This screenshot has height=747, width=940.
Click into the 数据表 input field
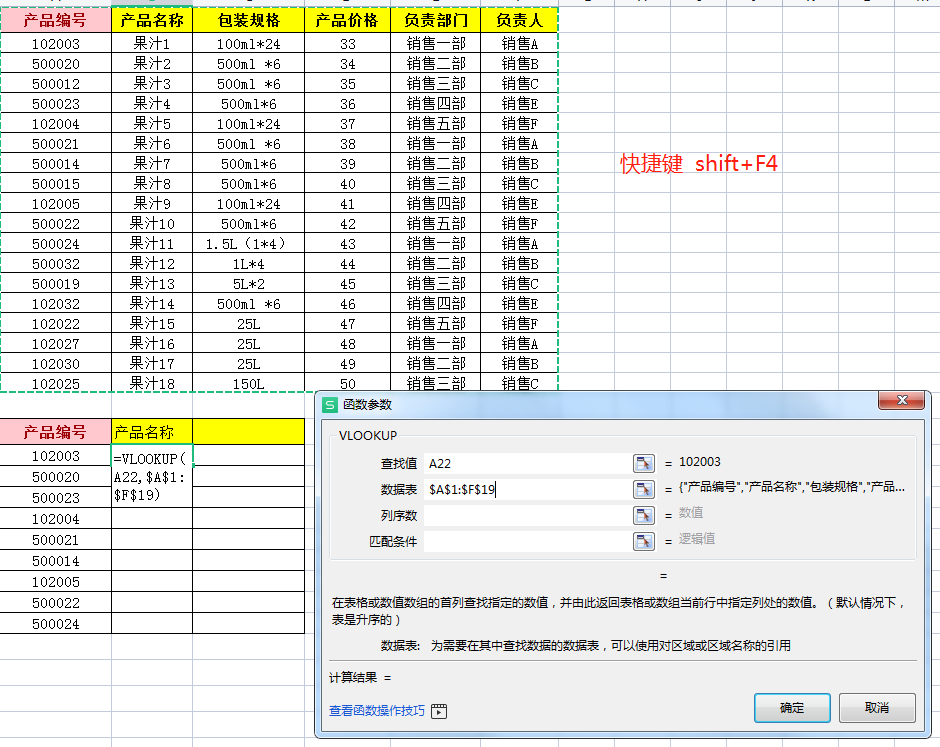coord(527,489)
